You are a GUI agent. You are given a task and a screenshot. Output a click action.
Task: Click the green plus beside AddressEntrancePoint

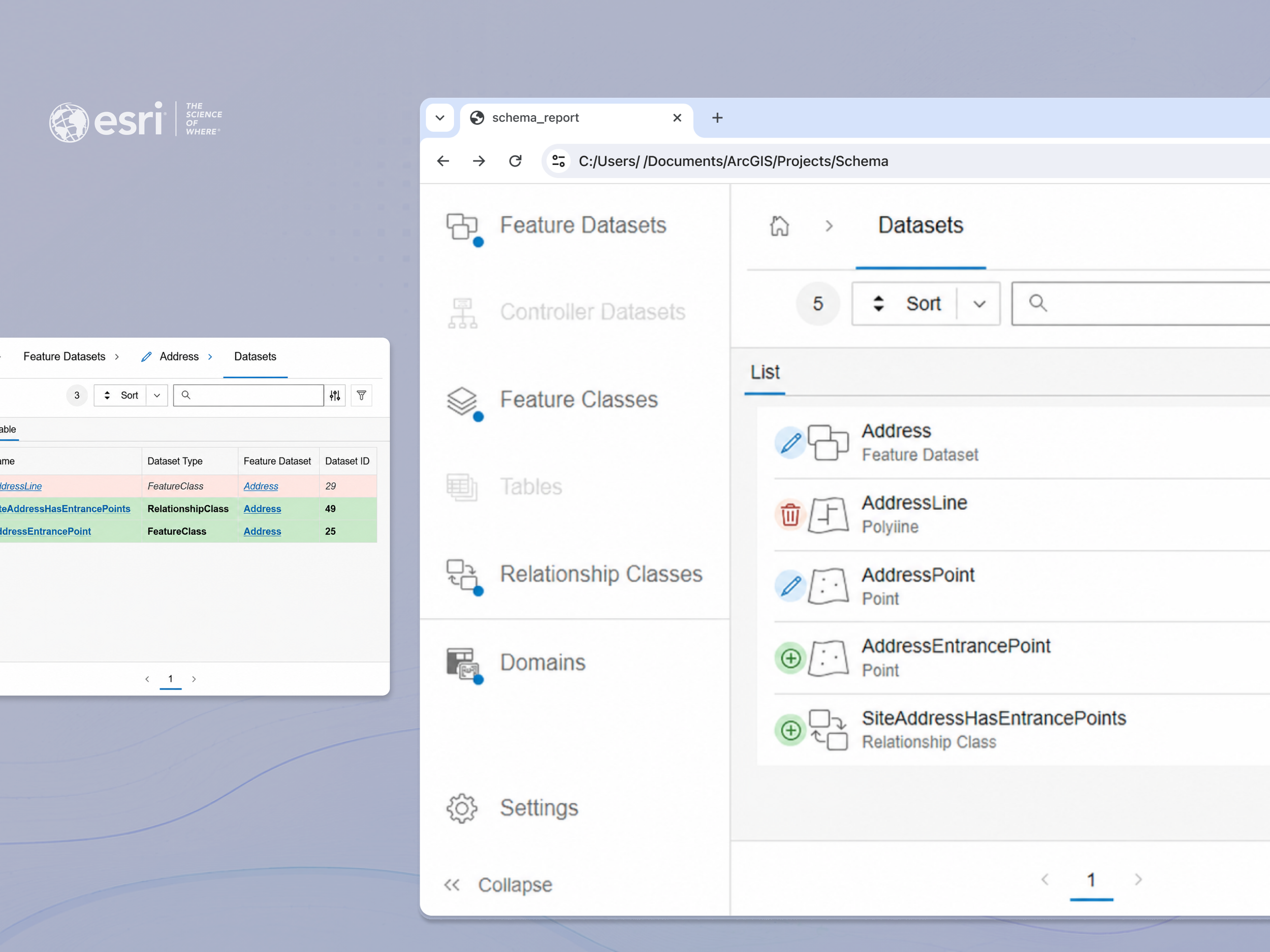[790, 658]
